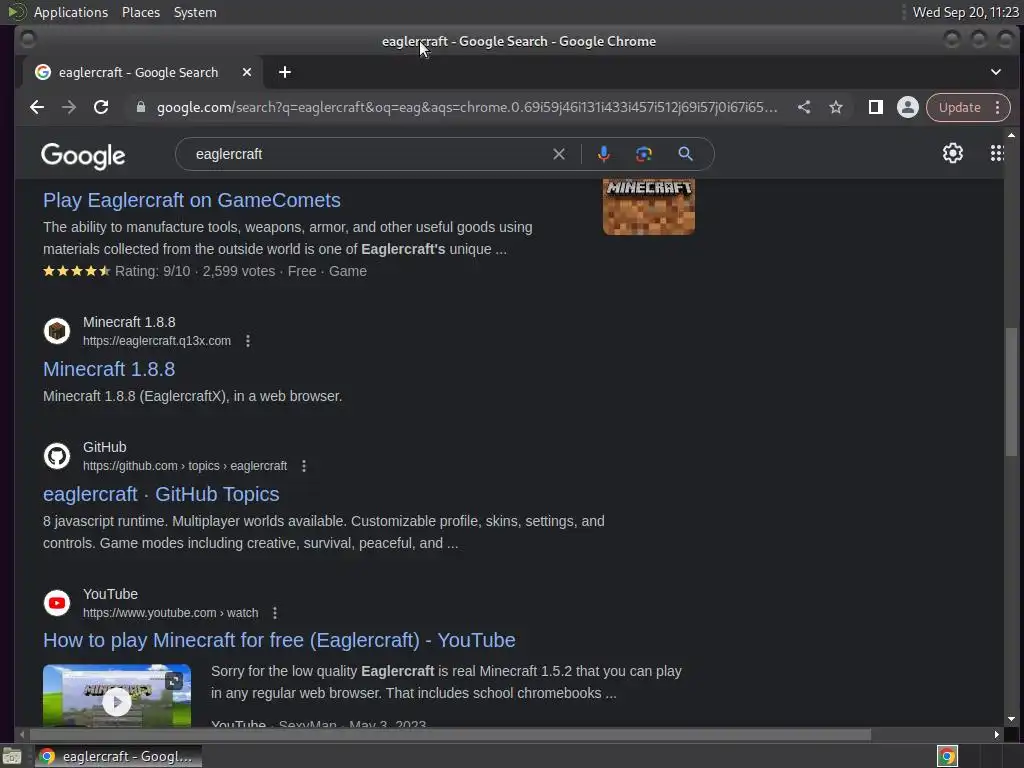Screen dimensions: 1024x768
Task: Click the Chrome tray icon at bottom right
Action: tap(947, 756)
